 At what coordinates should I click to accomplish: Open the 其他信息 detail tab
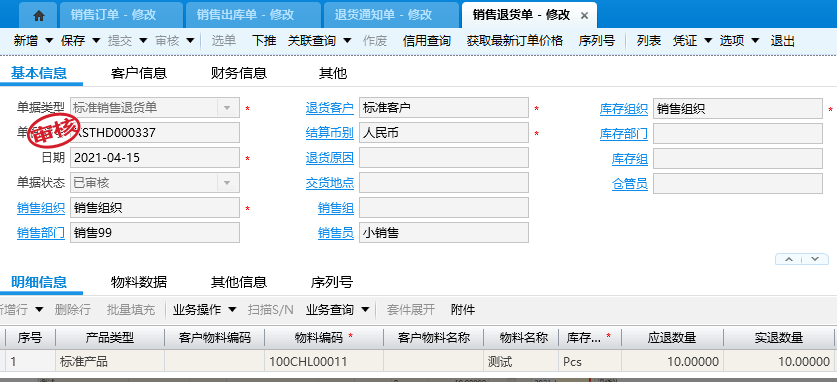(x=239, y=282)
